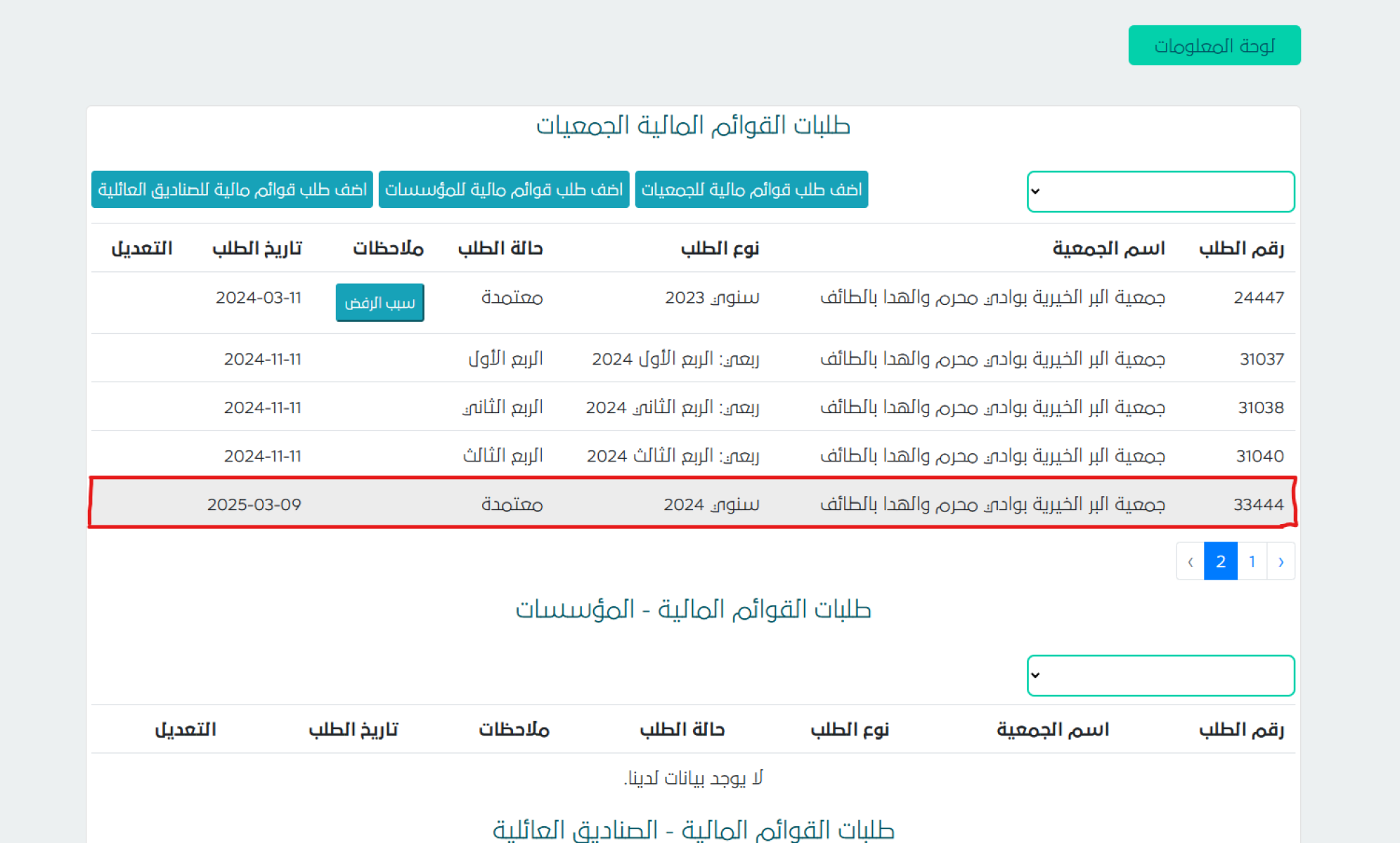The height and width of the screenshot is (843, 1400).
Task: Click the رقم الطلب column header in the associations table
Action: [1240, 249]
